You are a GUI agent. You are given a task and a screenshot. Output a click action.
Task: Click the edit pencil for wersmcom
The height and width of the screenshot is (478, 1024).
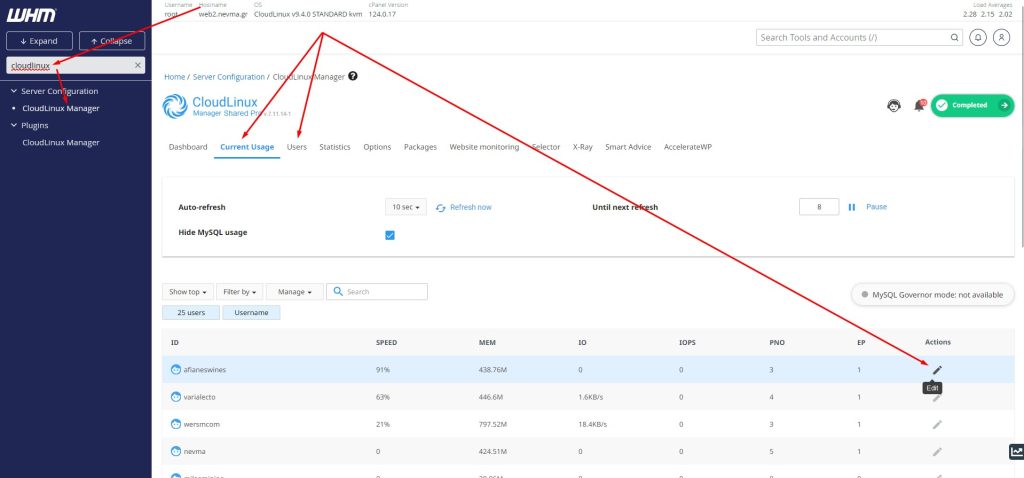(937, 424)
